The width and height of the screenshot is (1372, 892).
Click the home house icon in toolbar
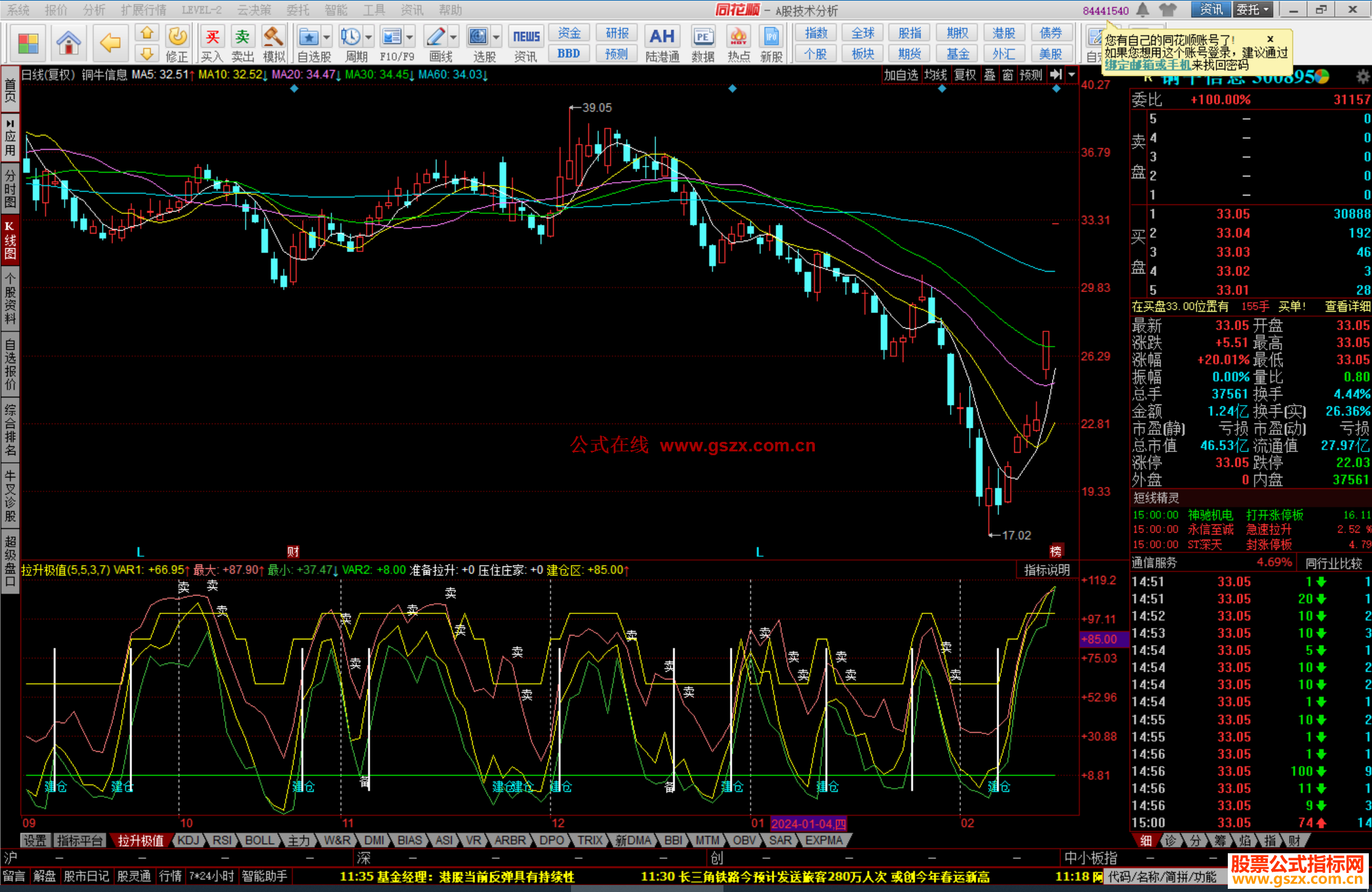click(x=68, y=43)
